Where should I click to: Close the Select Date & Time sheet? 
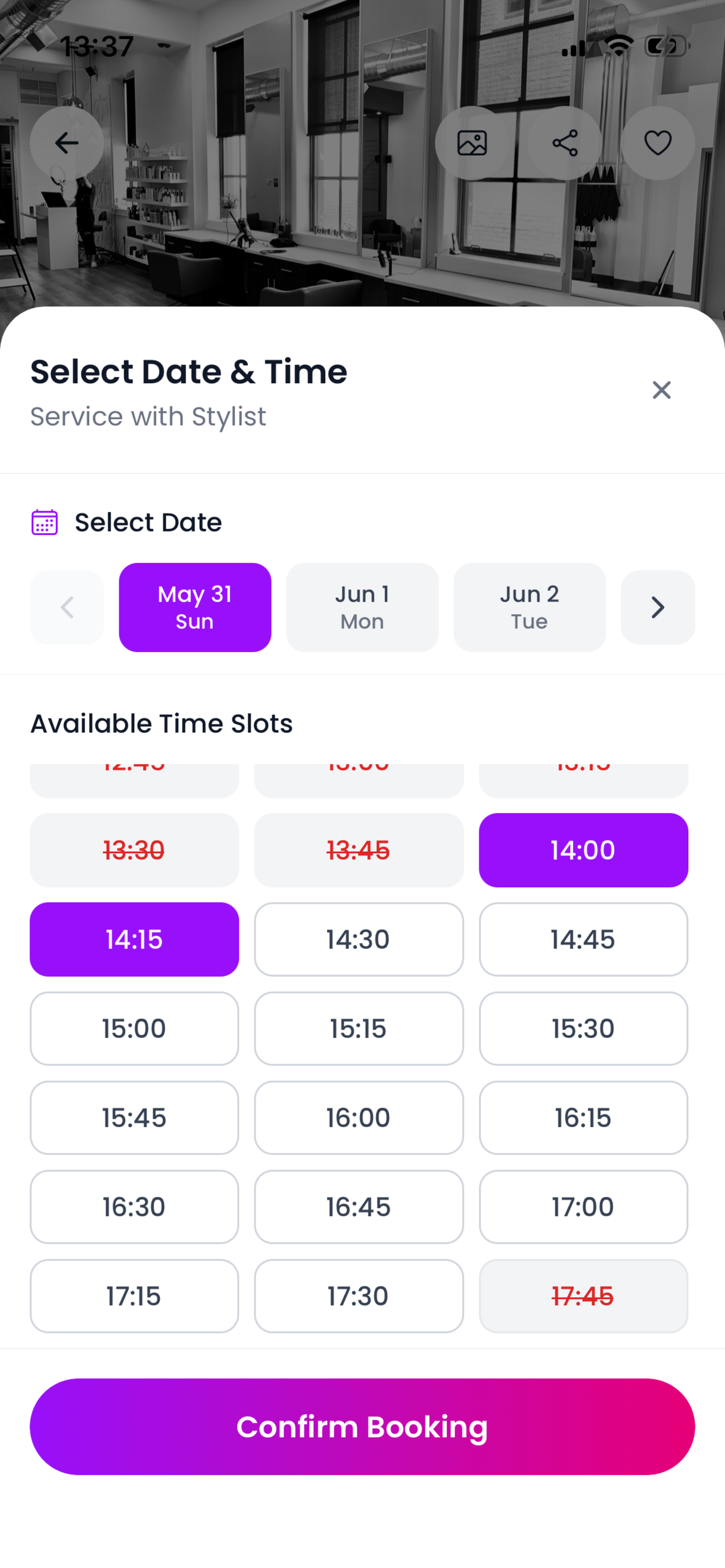[x=661, y=390]
